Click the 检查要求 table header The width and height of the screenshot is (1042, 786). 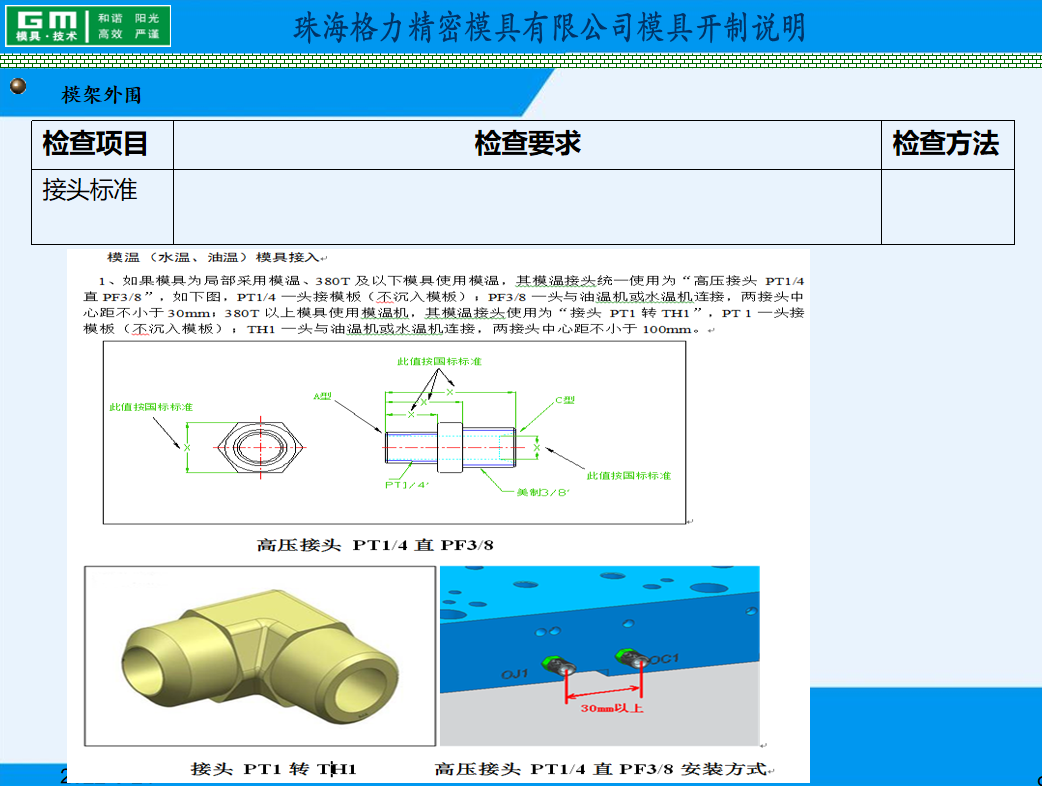[527, 144]
